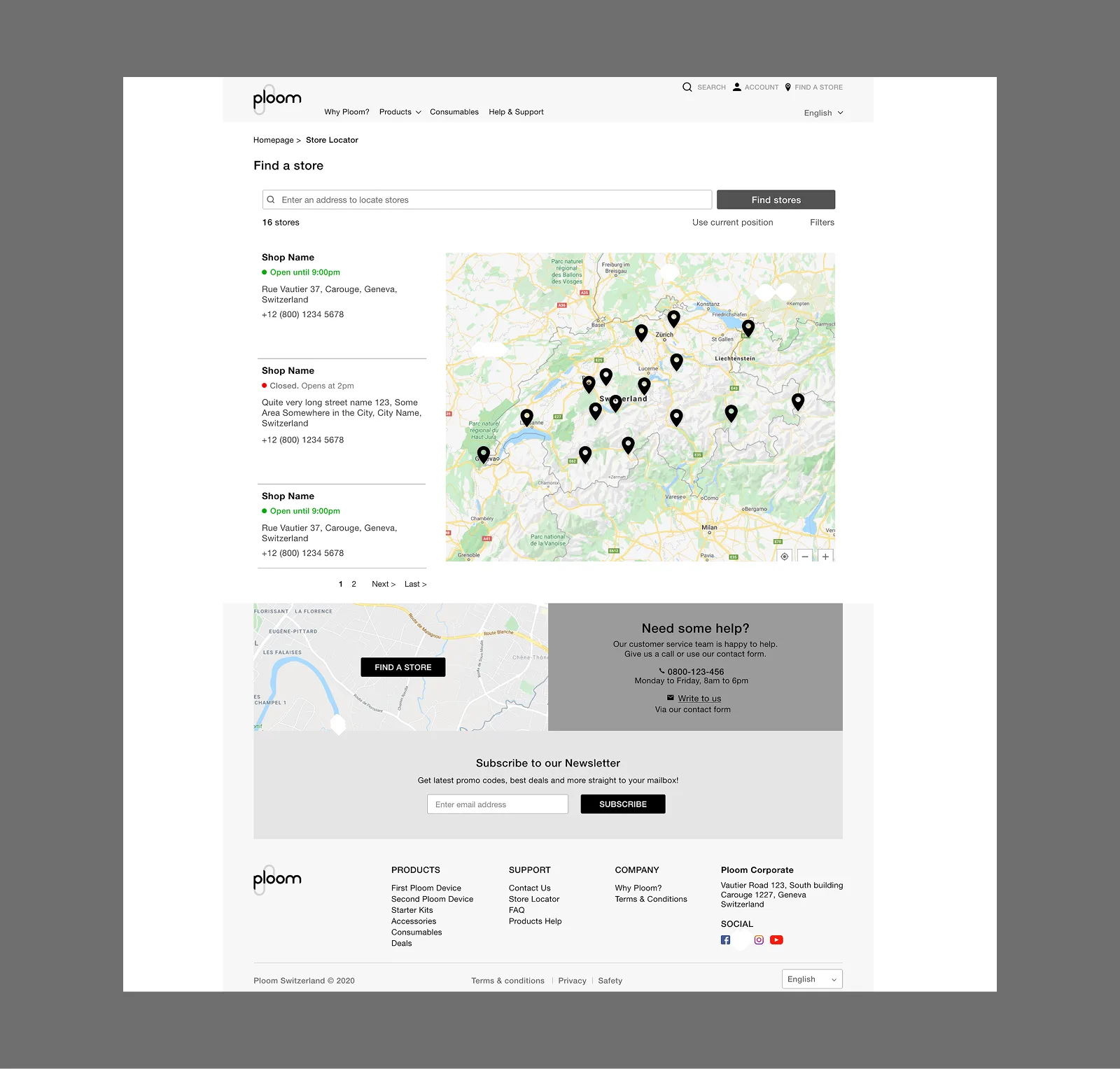The image size is (1120, 1069).
Task: Open Starter Kits footer link
Action: 412,910
